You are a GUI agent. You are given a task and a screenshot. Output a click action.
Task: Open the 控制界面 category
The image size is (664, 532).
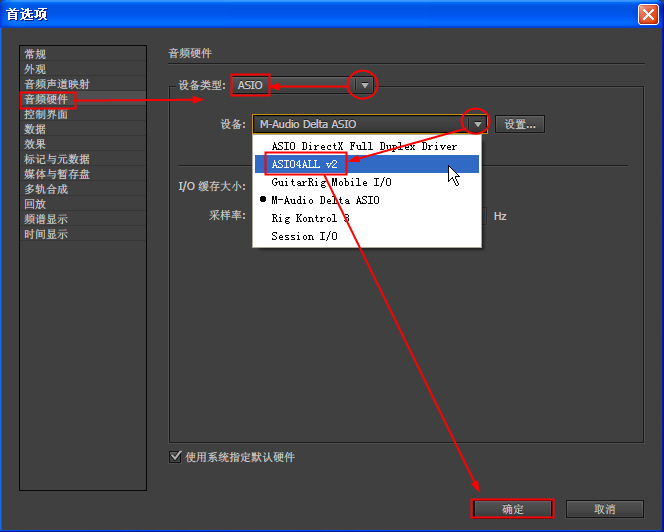83,114
